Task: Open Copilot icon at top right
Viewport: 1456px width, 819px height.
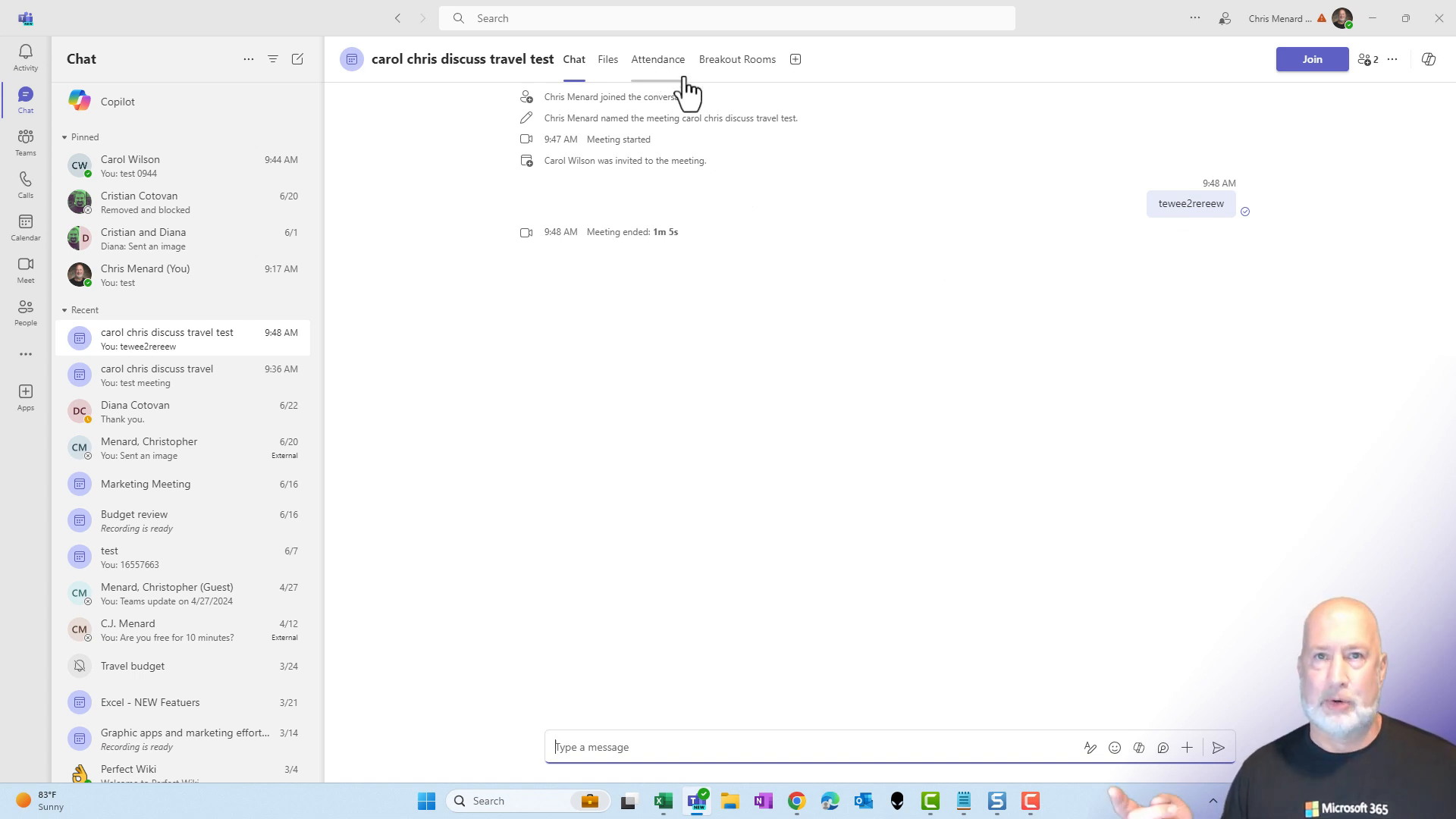Action: coord(1428,59)
